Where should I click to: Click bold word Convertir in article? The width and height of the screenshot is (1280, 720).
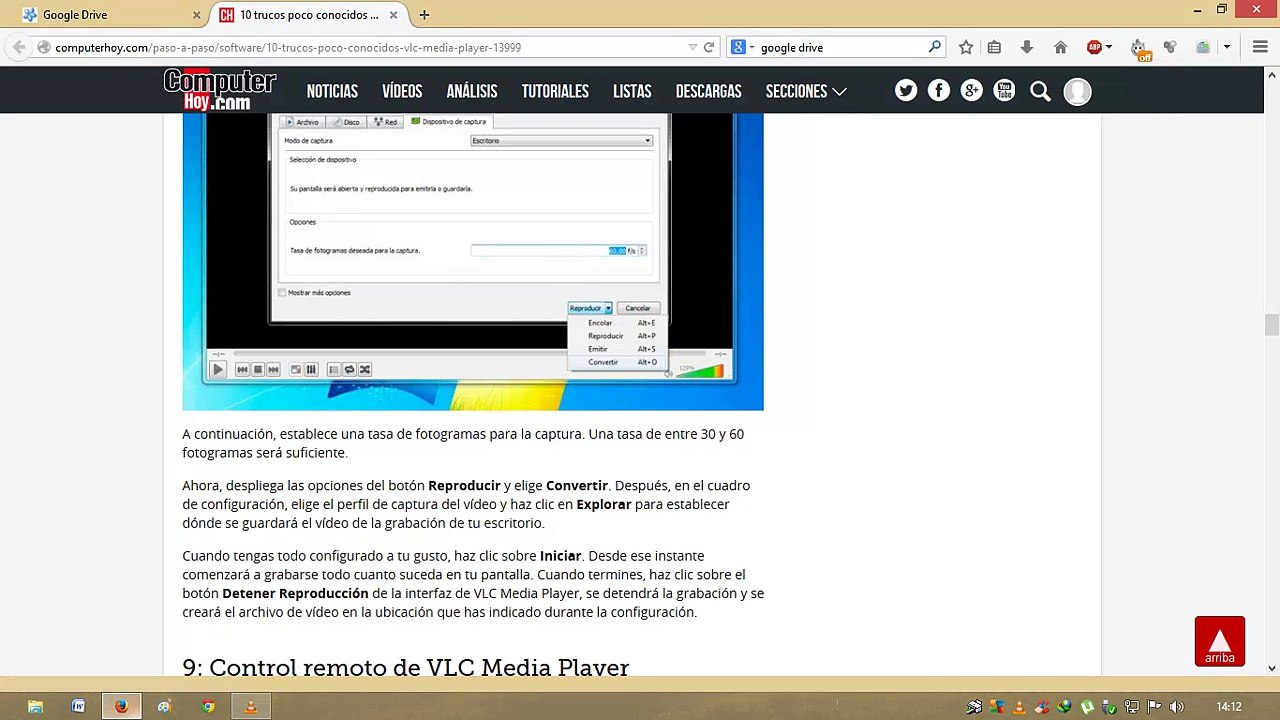(x=577, y=485)
